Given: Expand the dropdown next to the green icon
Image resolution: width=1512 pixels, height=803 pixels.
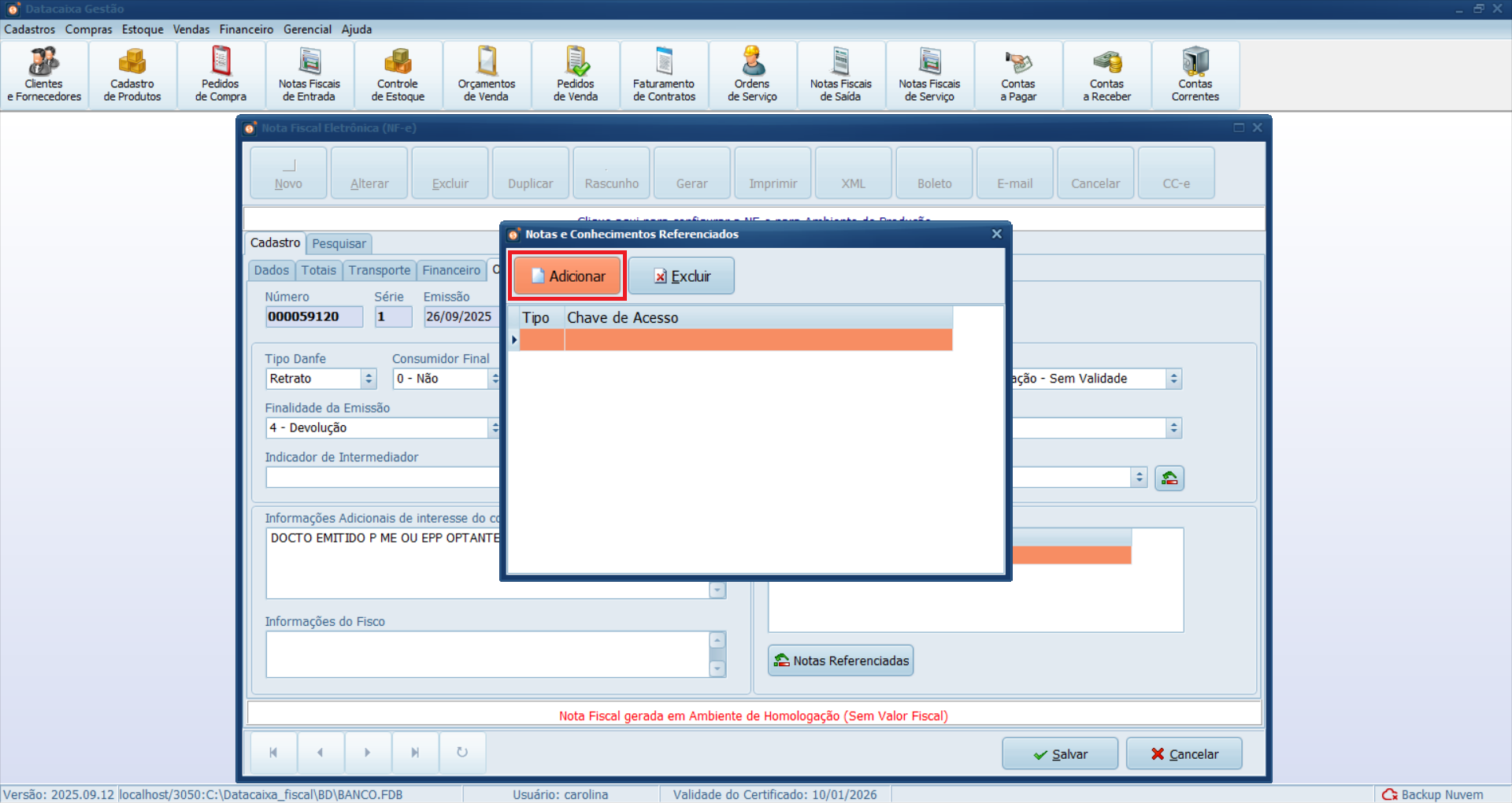Looking at the screenshot, I should pos(1139,477).
